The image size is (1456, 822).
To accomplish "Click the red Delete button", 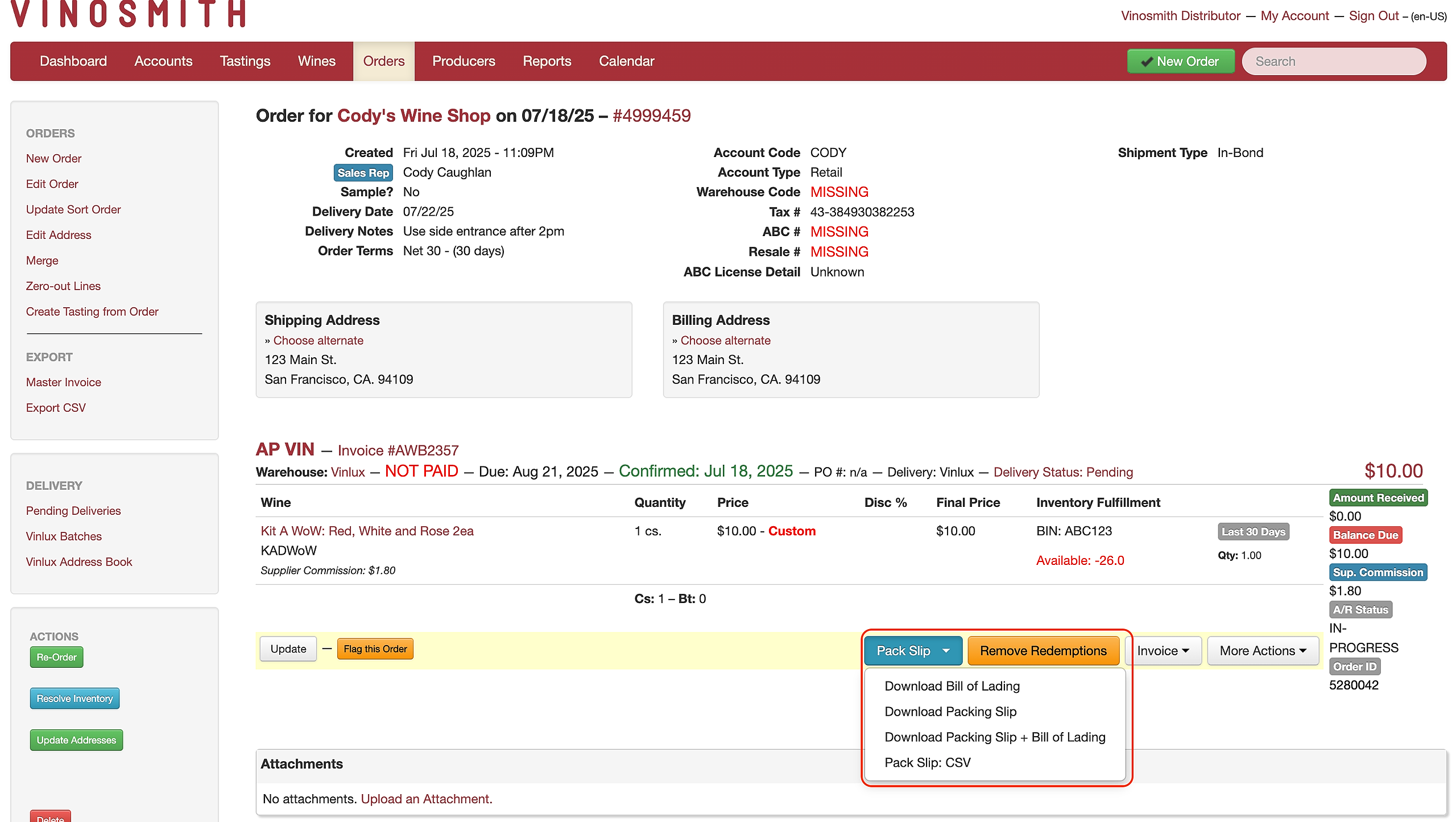I will click(51, 816).
